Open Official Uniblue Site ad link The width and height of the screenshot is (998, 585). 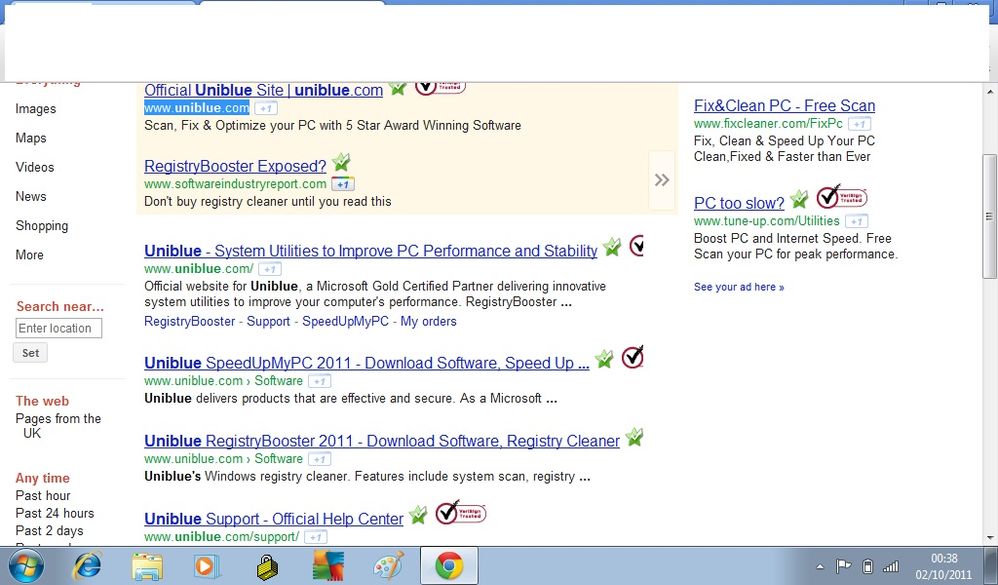click(x=264, y=90)
